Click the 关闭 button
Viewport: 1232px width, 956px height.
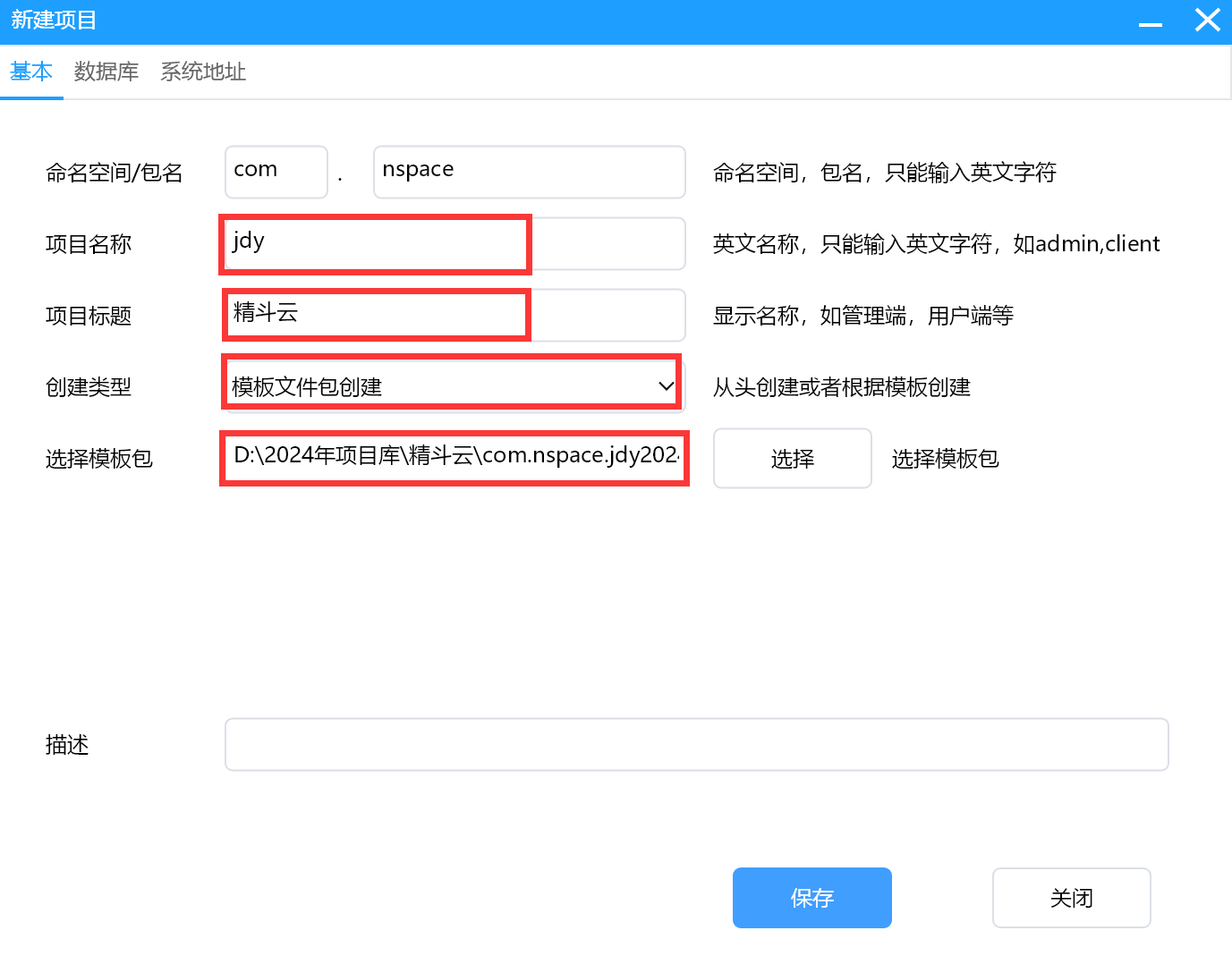coord(1071,898)
